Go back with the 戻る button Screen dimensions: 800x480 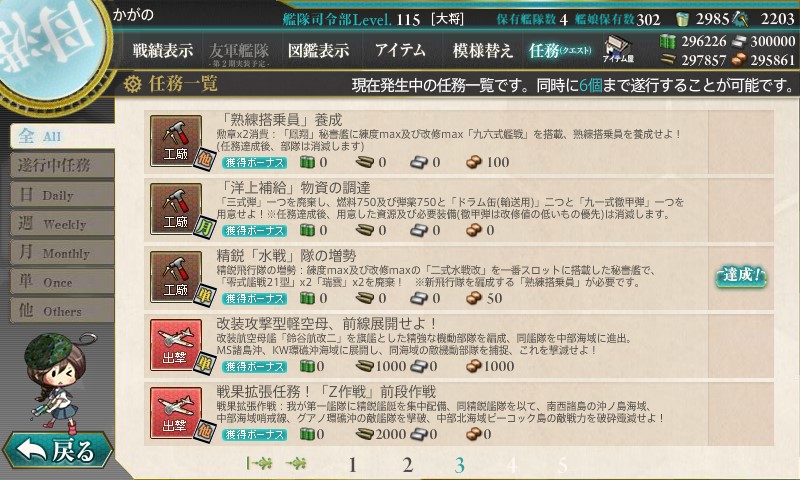[57, 451]
